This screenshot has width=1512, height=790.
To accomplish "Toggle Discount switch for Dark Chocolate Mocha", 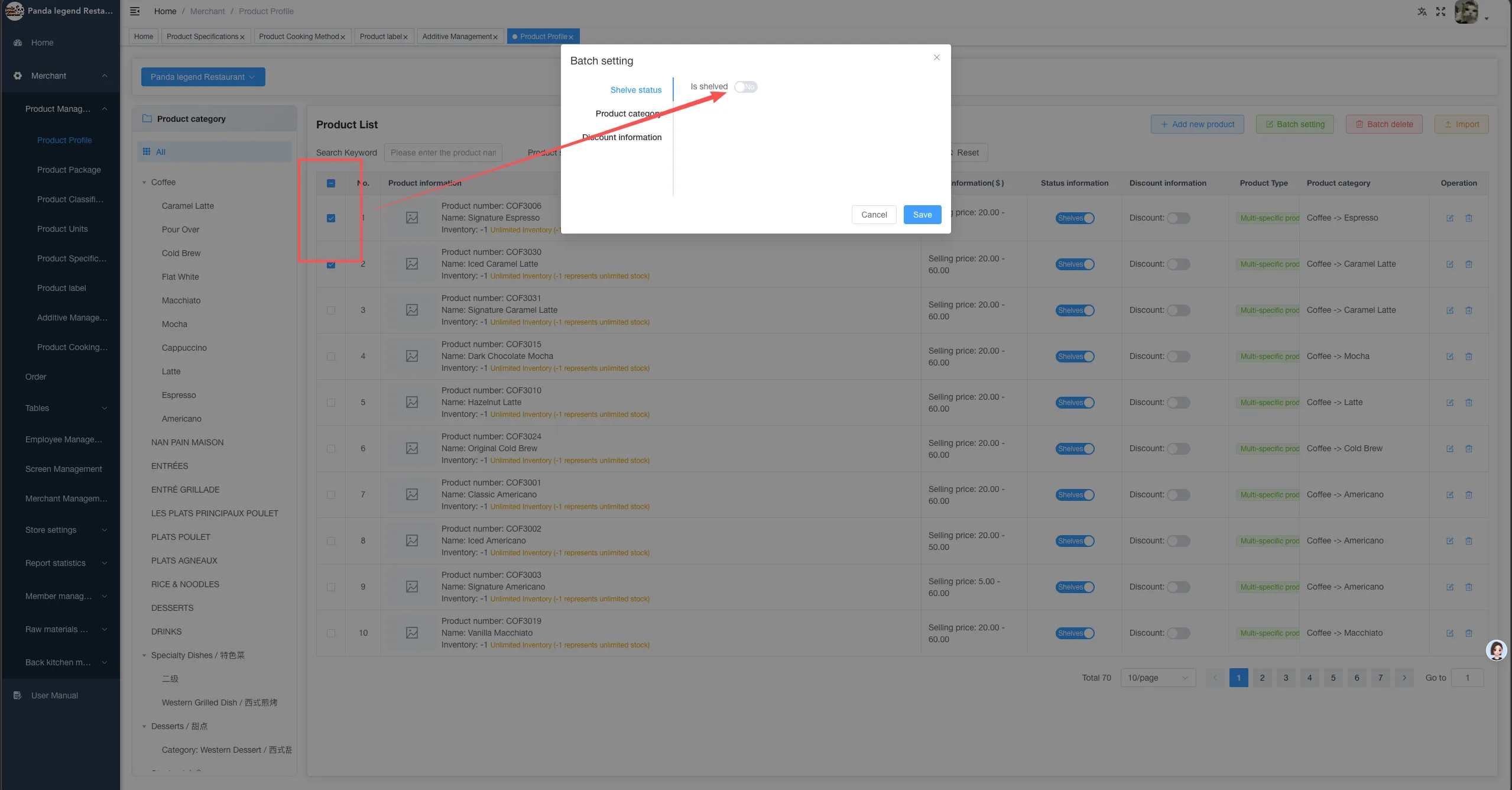I will coord(1179,357).
